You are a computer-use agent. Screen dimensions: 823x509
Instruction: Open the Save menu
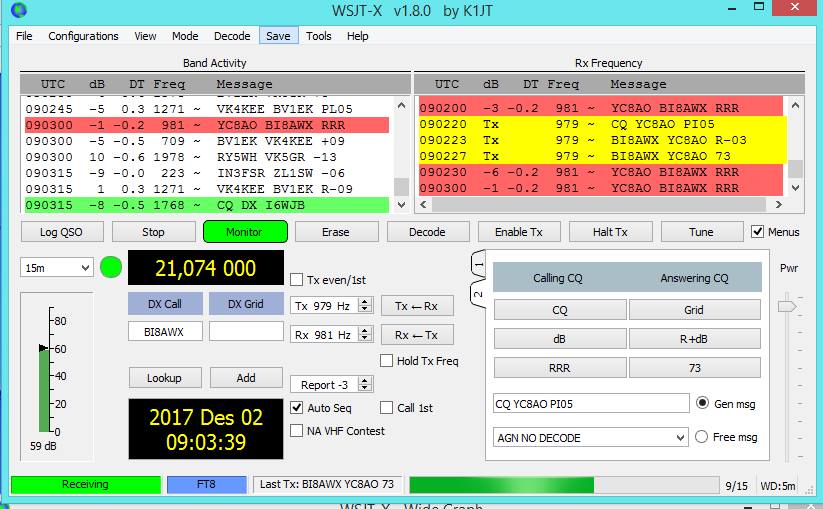pos(278,36)
